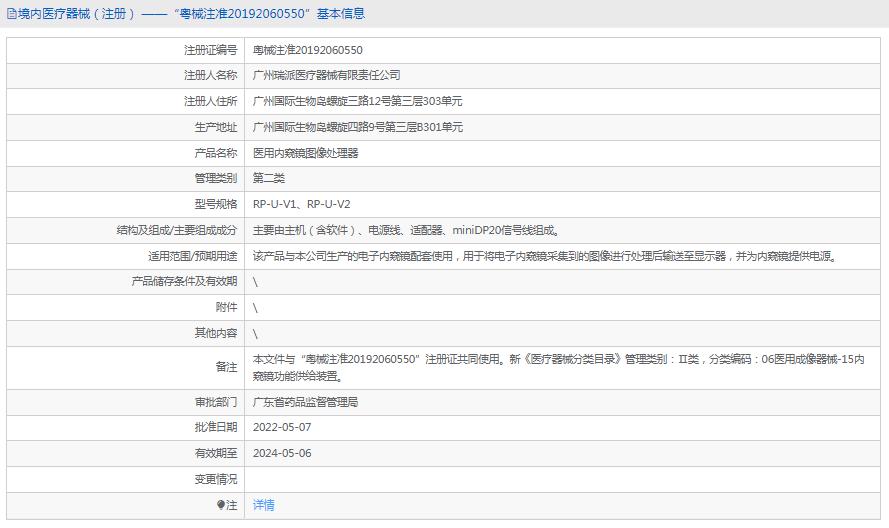Click the 有效期至 label
889x528 pixels.
click(x=216, y=453)
